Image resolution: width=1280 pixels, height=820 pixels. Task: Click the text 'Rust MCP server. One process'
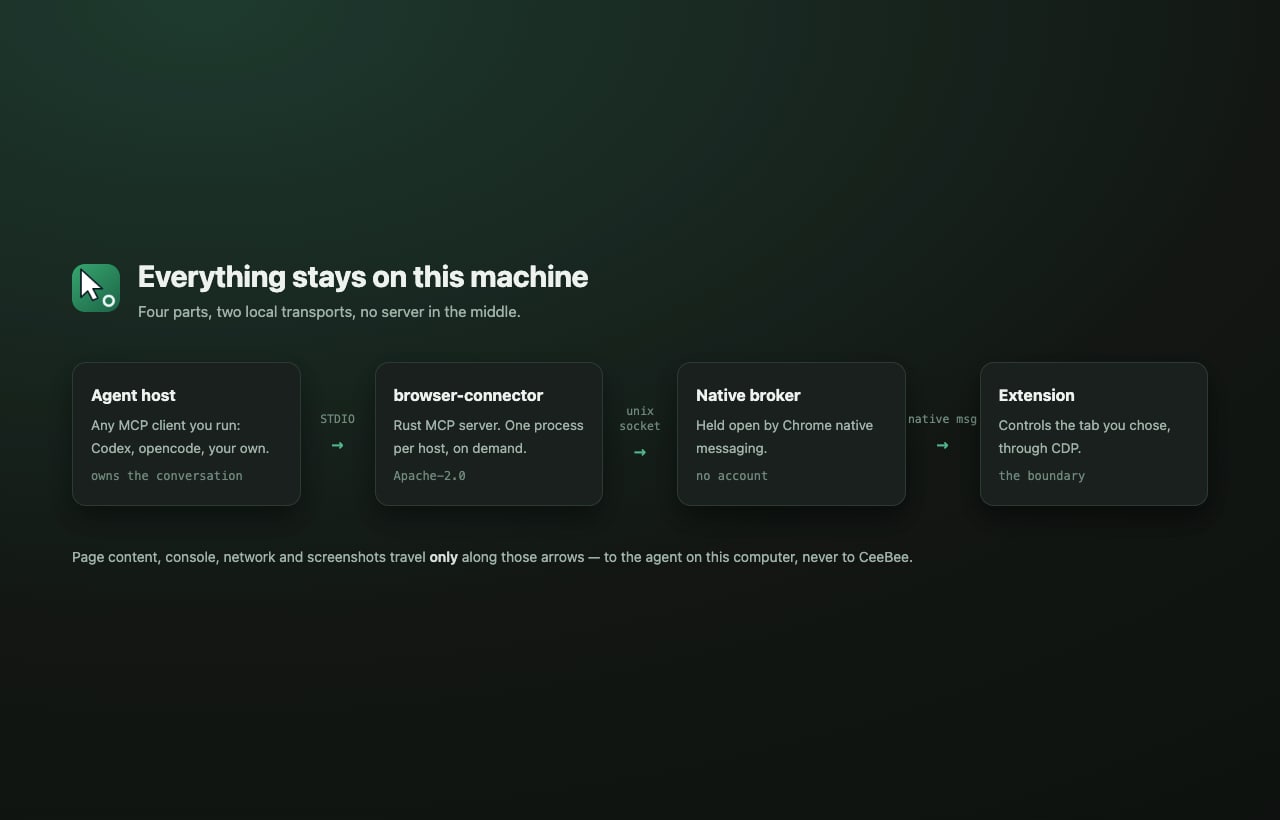coord(488,425)
